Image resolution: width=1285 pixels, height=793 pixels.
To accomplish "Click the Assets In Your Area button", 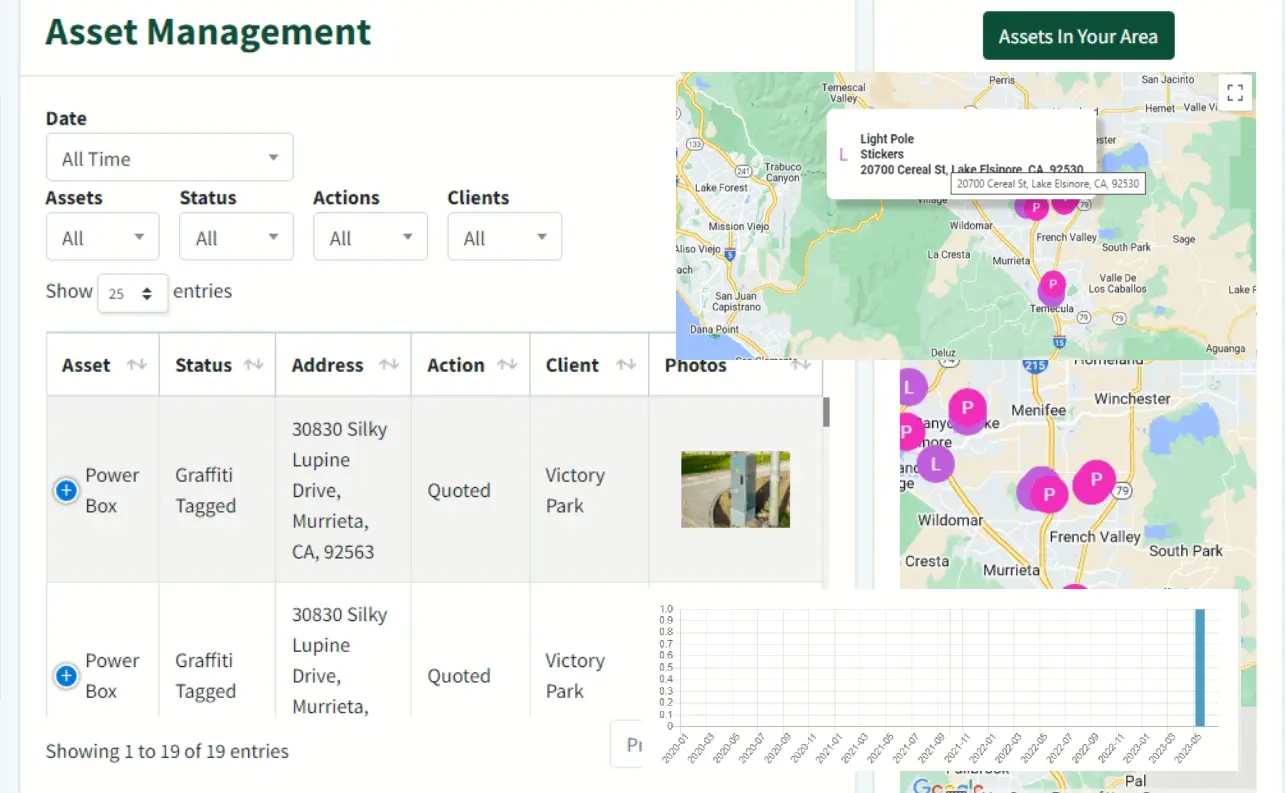I will 1078,36.
